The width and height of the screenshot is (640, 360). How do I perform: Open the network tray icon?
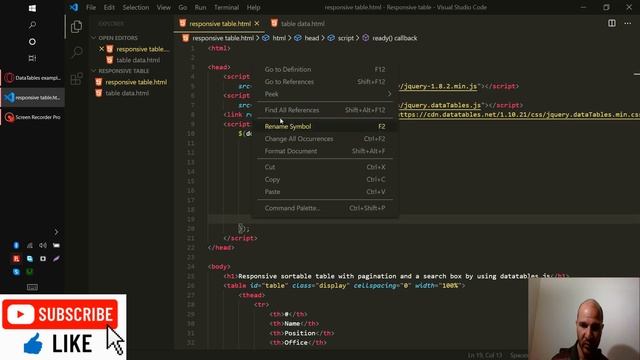click(30, 245)
